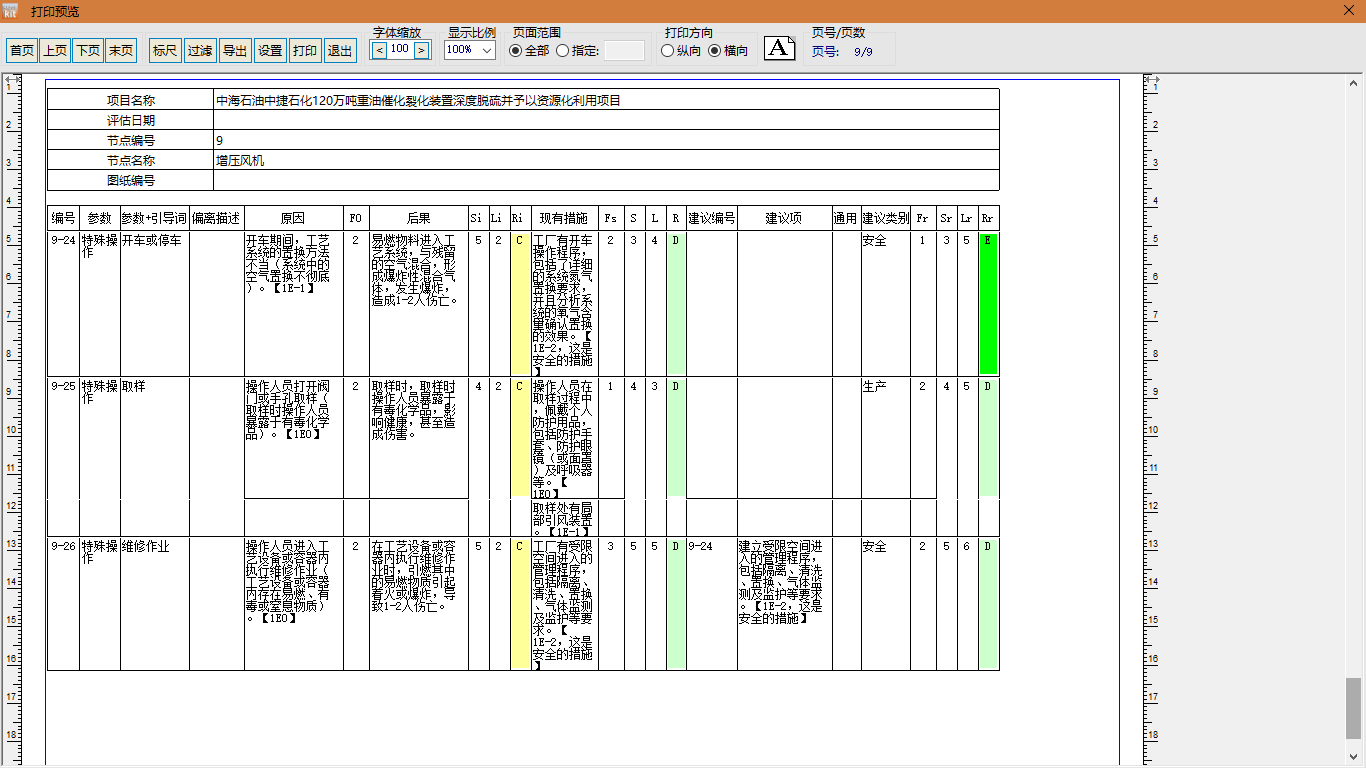Click the 后果 column header

pyautogui.click(x=419, y=217)
